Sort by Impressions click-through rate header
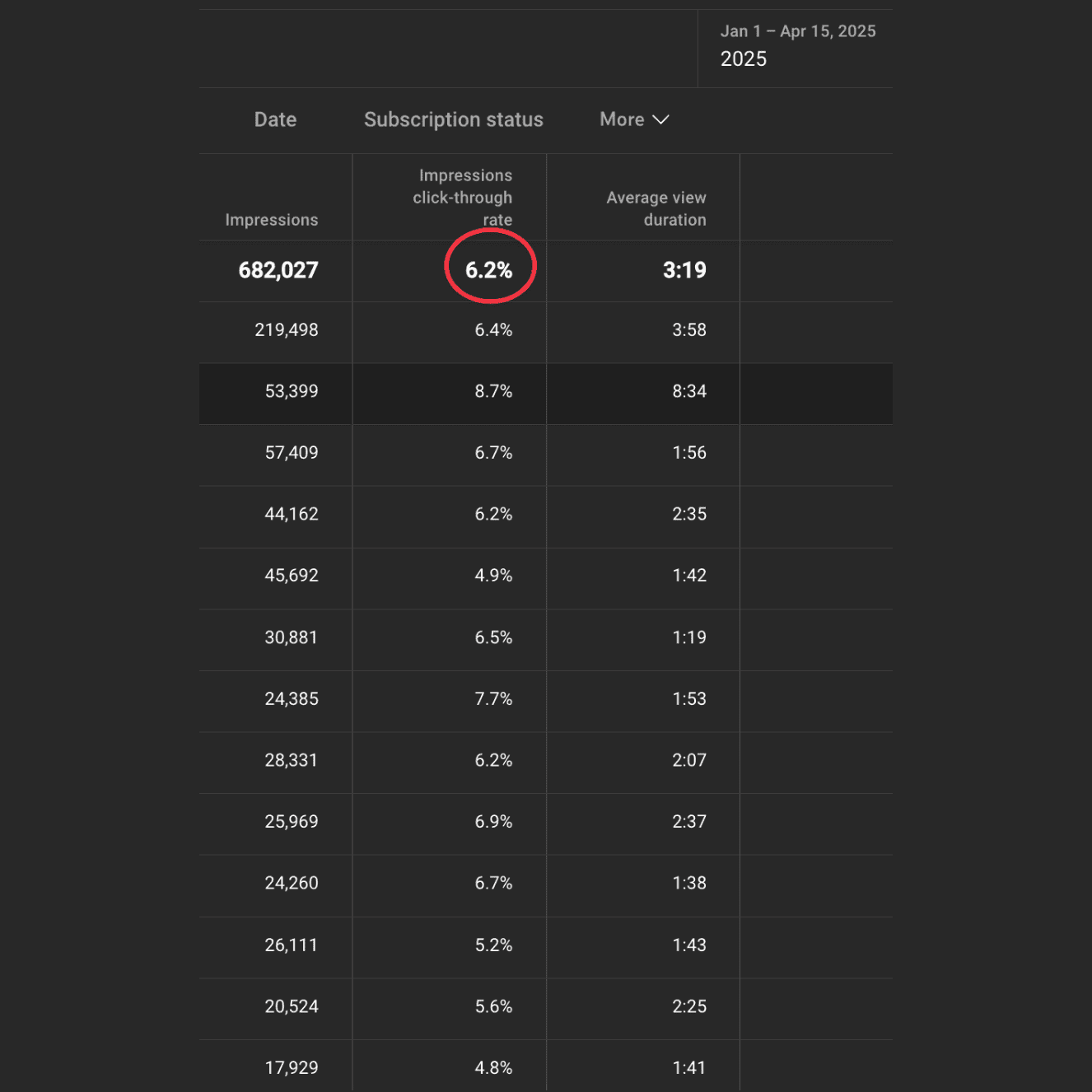 (463, 198)
